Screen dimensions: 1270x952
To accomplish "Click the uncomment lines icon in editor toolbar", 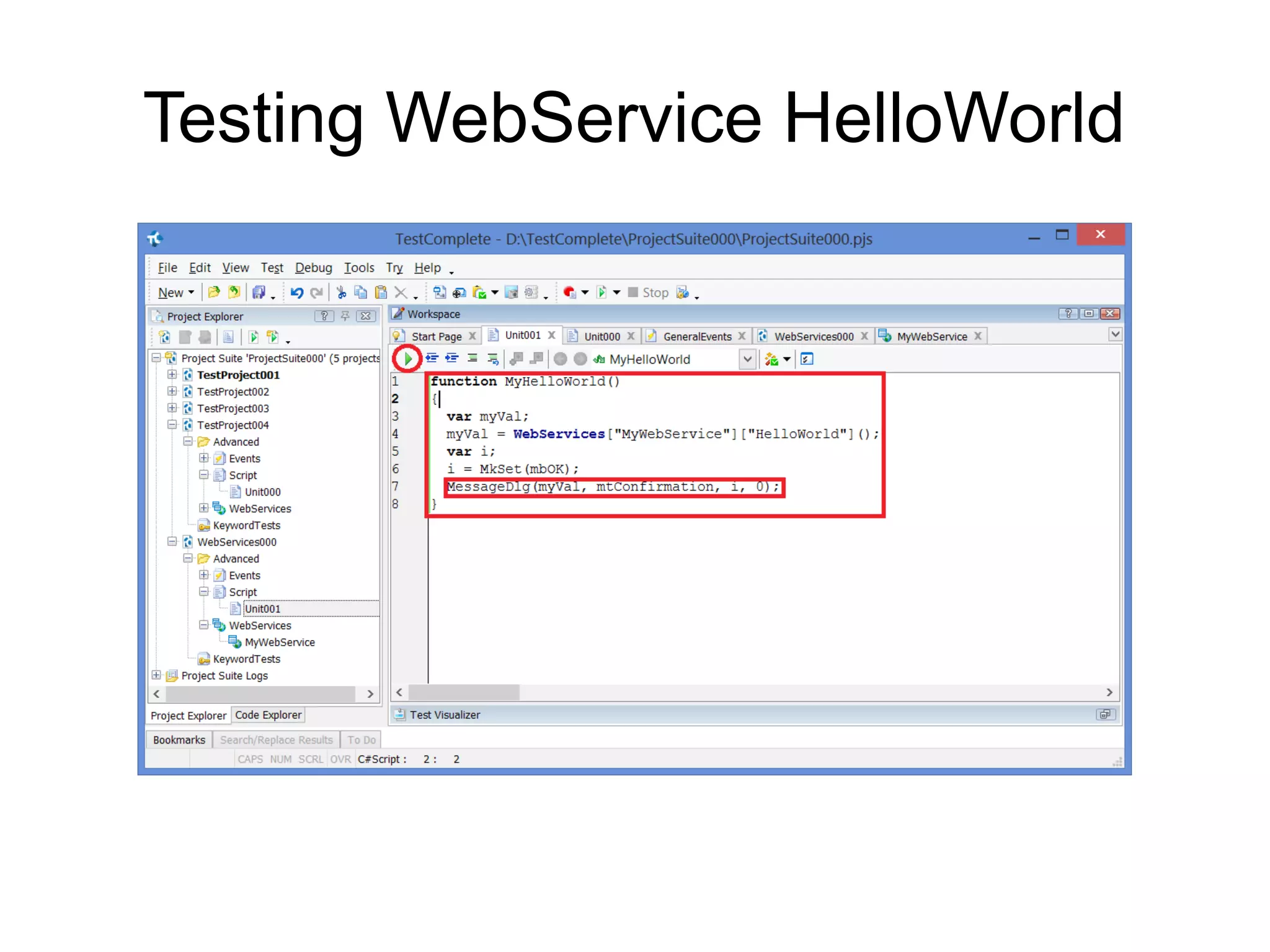I will point(492,358).
